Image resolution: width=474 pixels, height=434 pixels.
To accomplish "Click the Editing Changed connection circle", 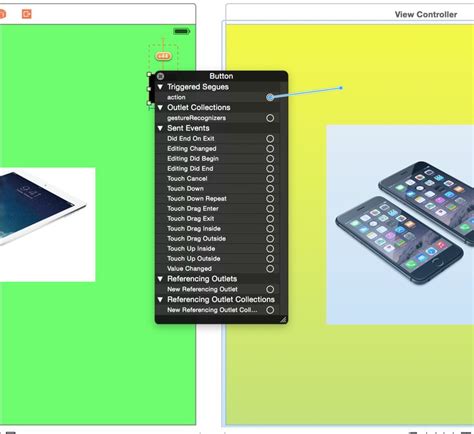I will click(270, 149).
